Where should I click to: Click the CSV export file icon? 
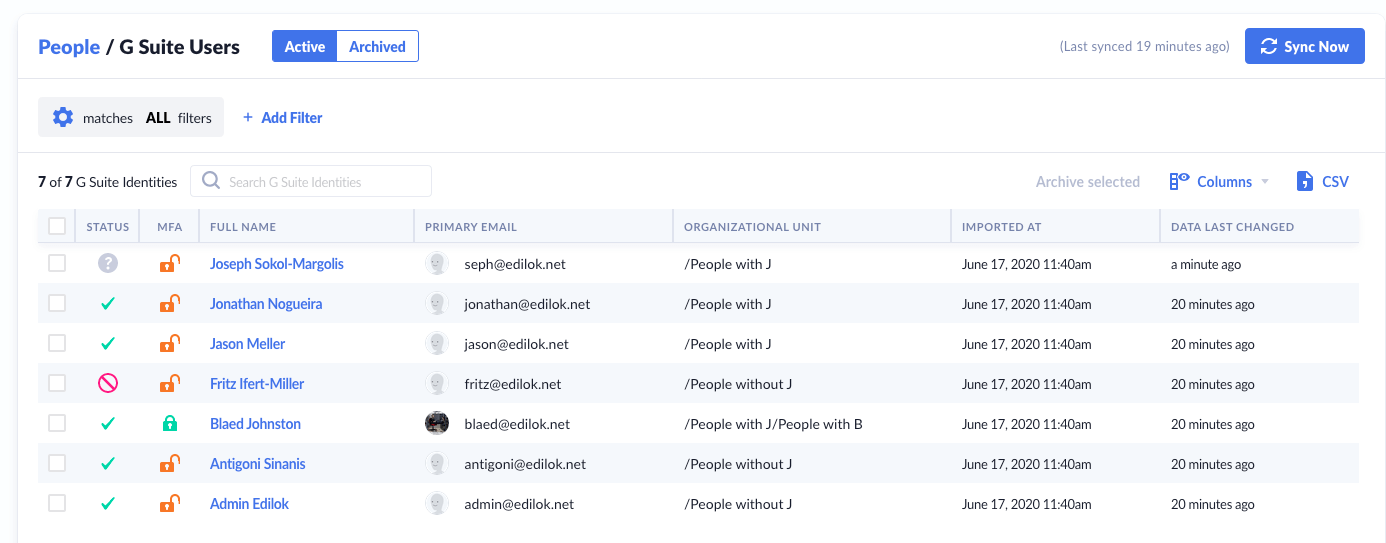(1304, 182)
